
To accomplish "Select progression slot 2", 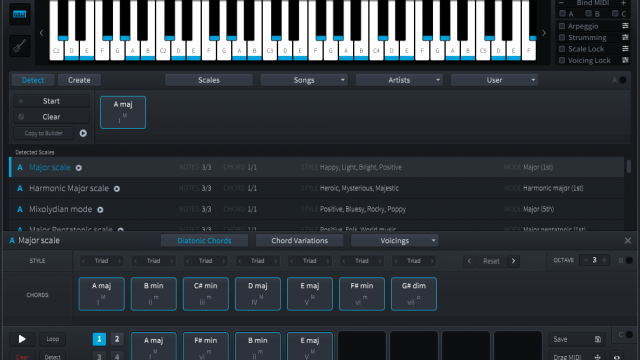I will click(117, 339).
